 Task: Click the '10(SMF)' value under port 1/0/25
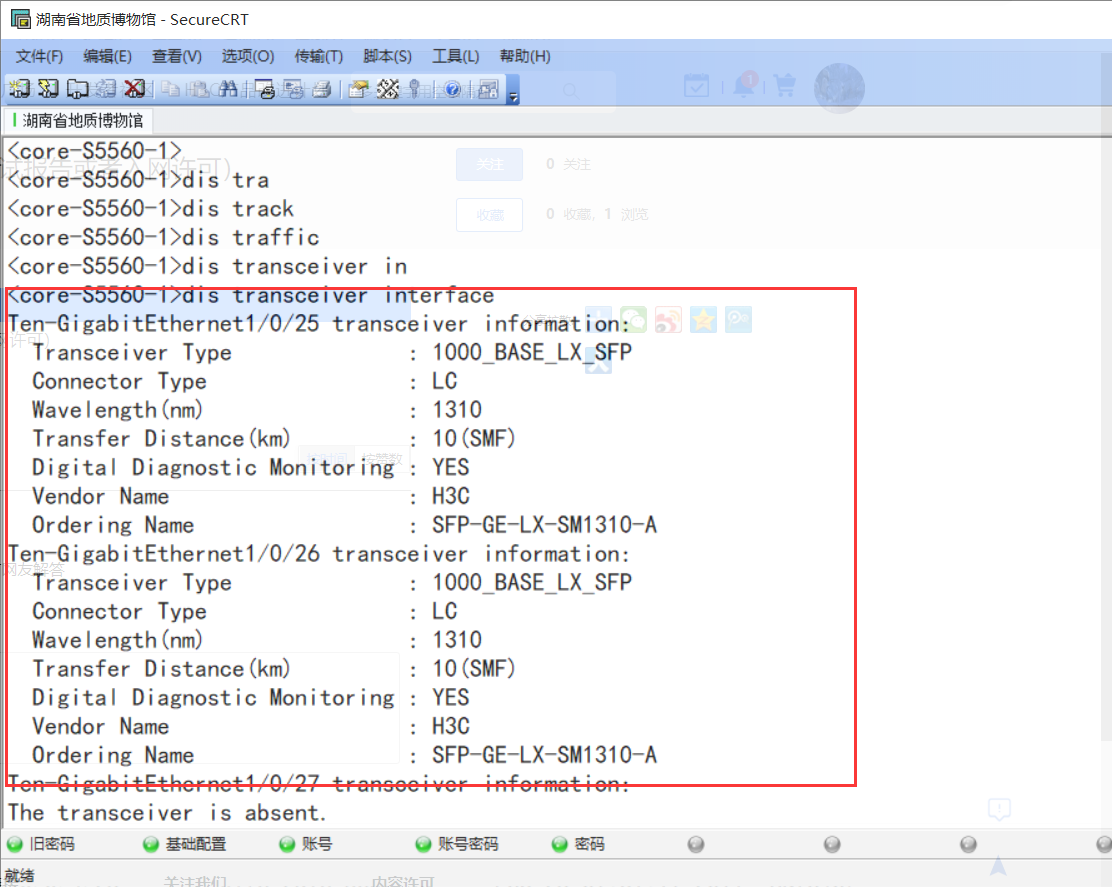pyautogui.click(x=474, y=439)
